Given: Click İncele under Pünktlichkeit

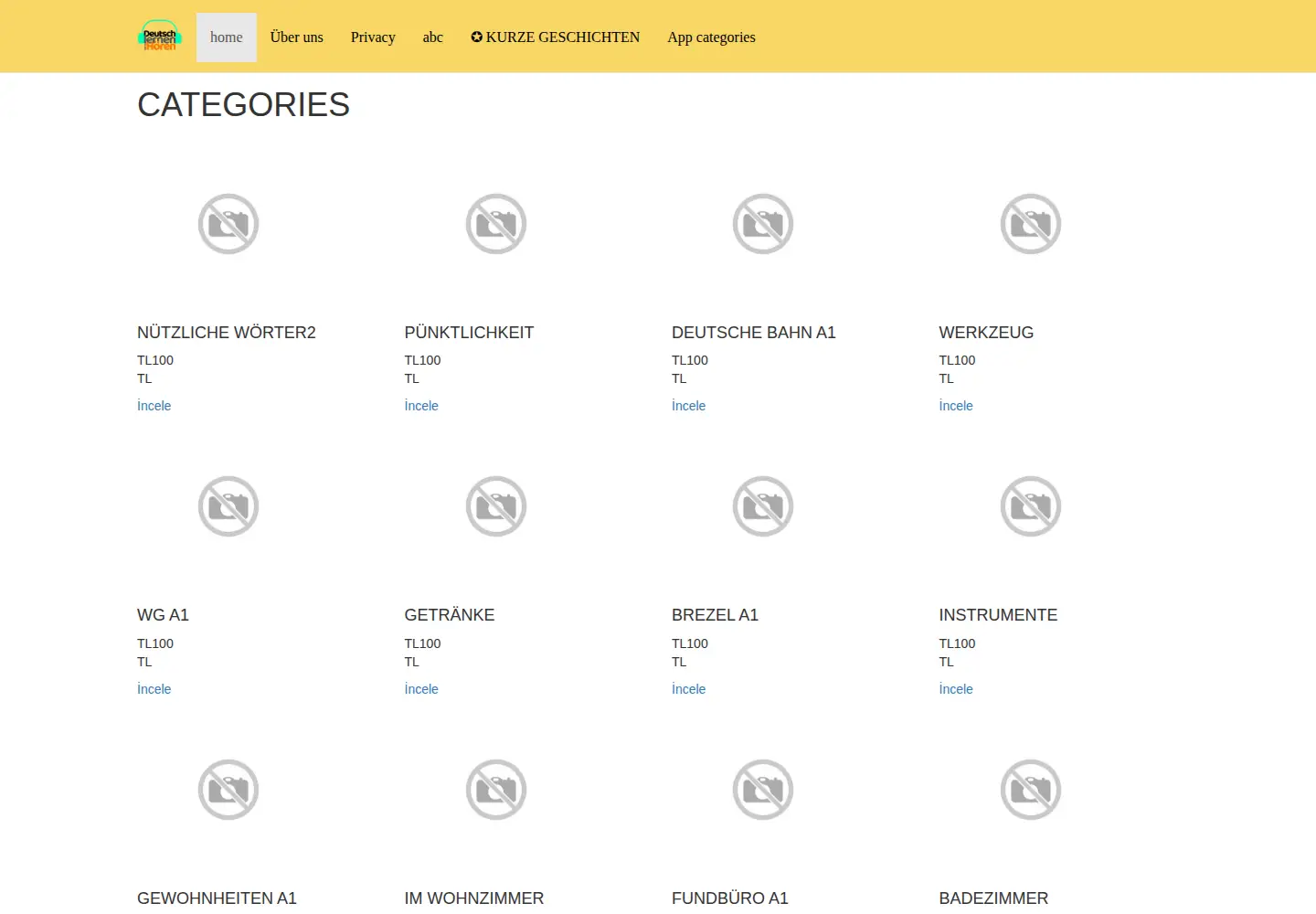Looking at the screenshot, I should 421,406.
